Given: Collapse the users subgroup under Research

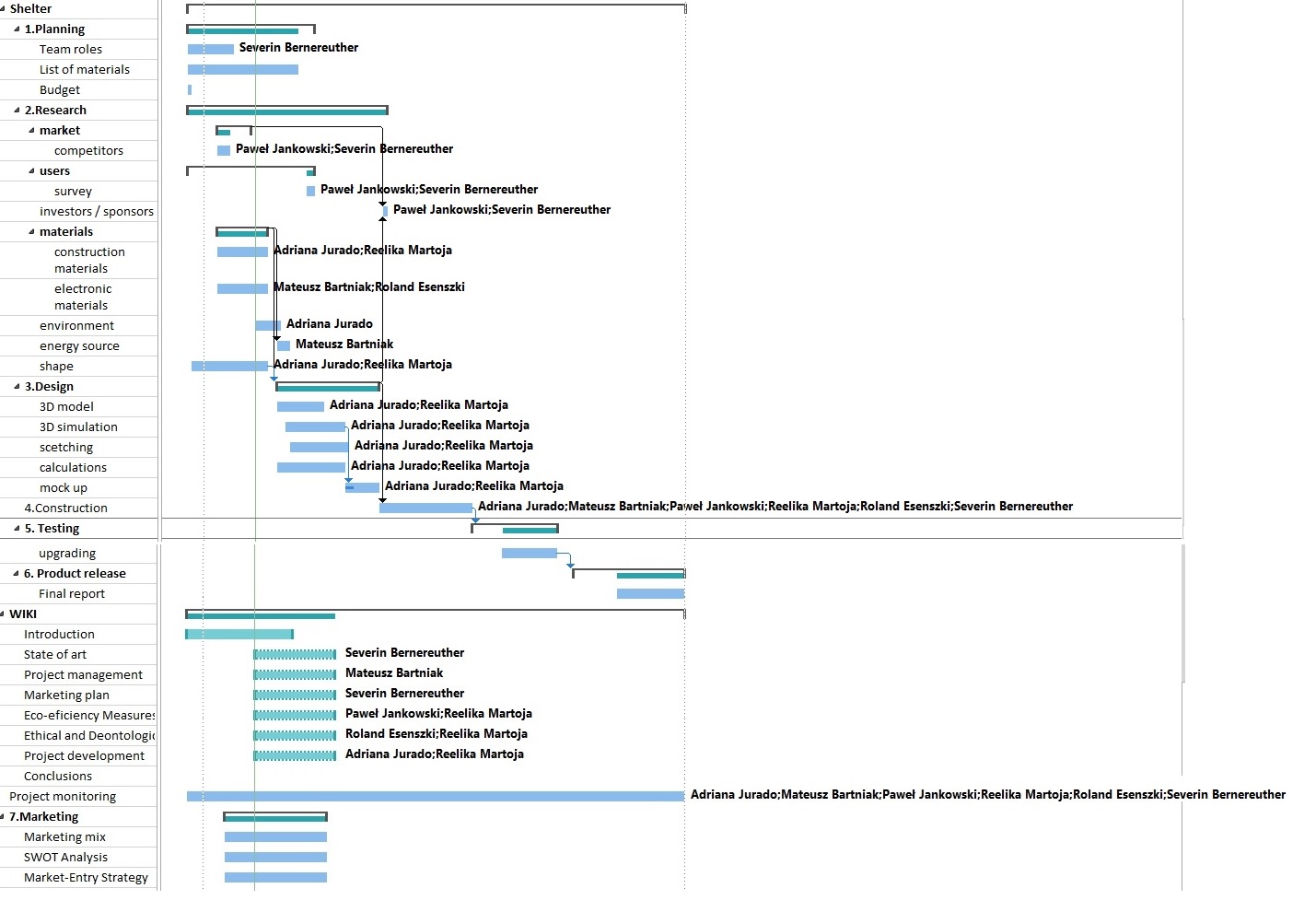Looking at the screenshot, I should tap(31, 171).
